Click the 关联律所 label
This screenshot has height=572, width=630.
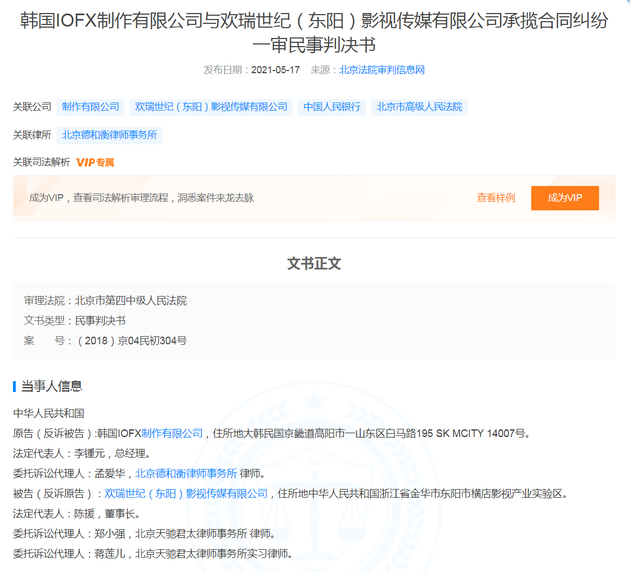(x=32, y=135)
